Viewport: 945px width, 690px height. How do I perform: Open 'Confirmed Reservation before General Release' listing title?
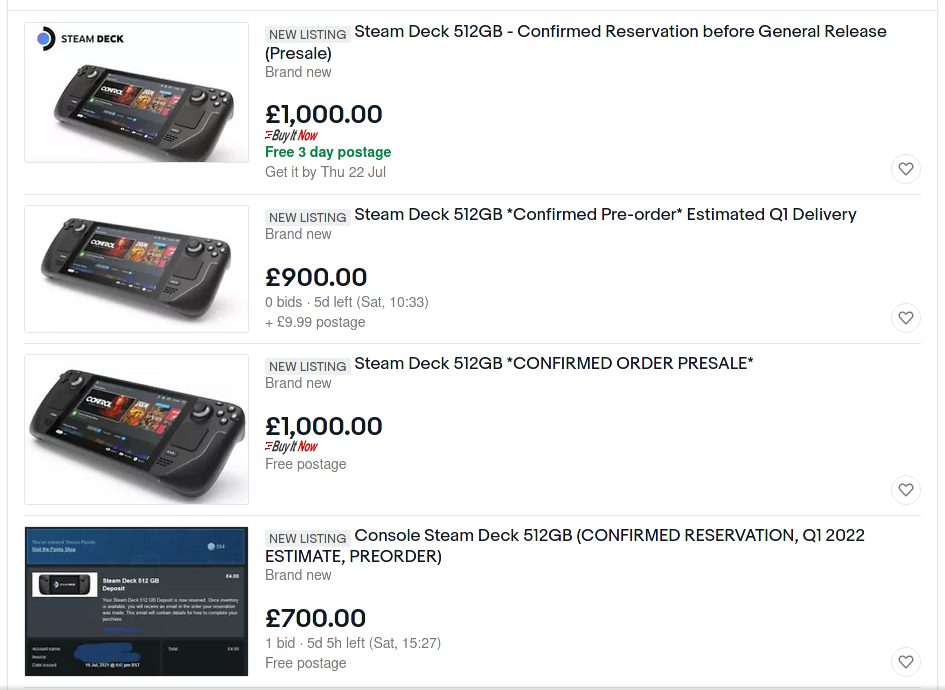click(620, 32)
